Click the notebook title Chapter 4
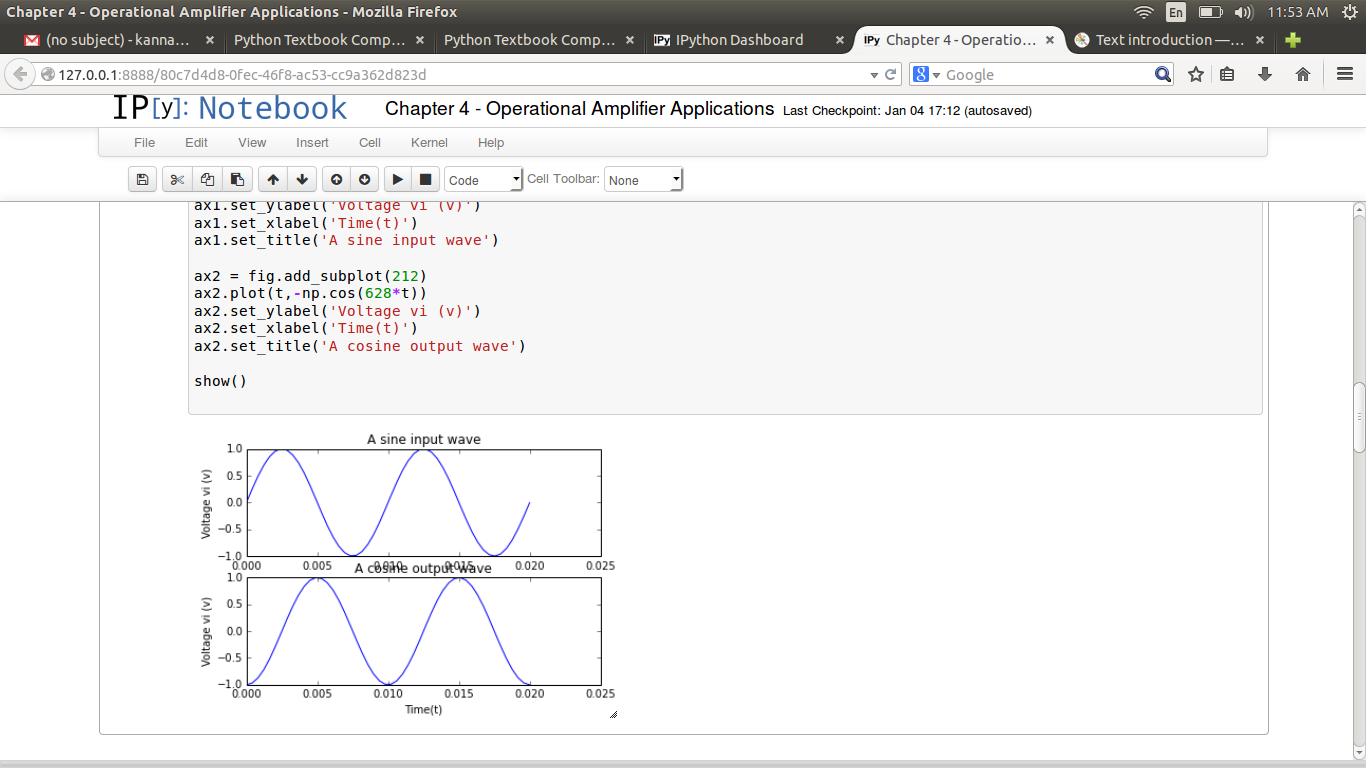 point(579,109)
